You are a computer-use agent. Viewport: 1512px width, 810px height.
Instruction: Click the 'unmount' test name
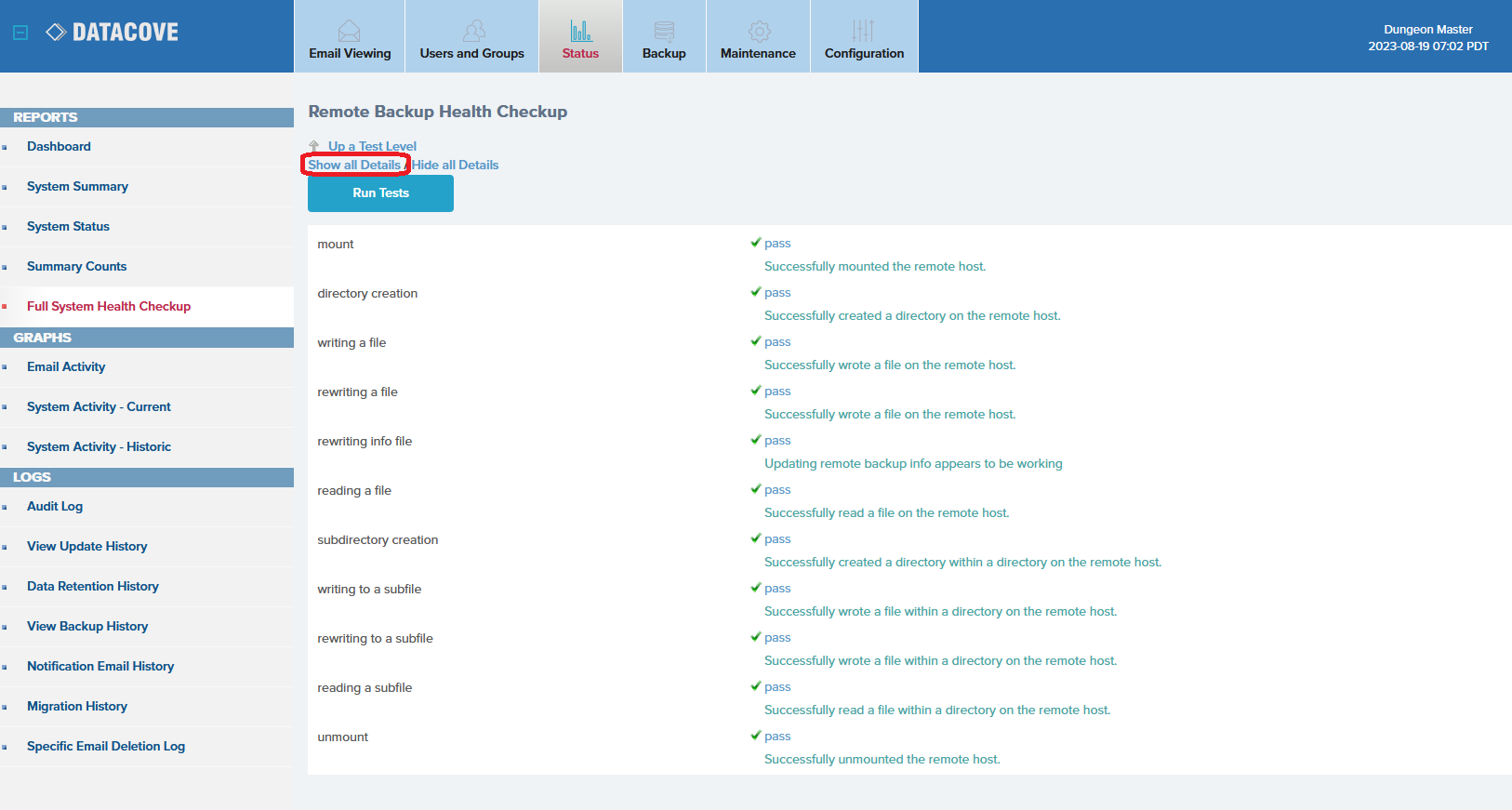pyautogui.click(x=343, y=737)
